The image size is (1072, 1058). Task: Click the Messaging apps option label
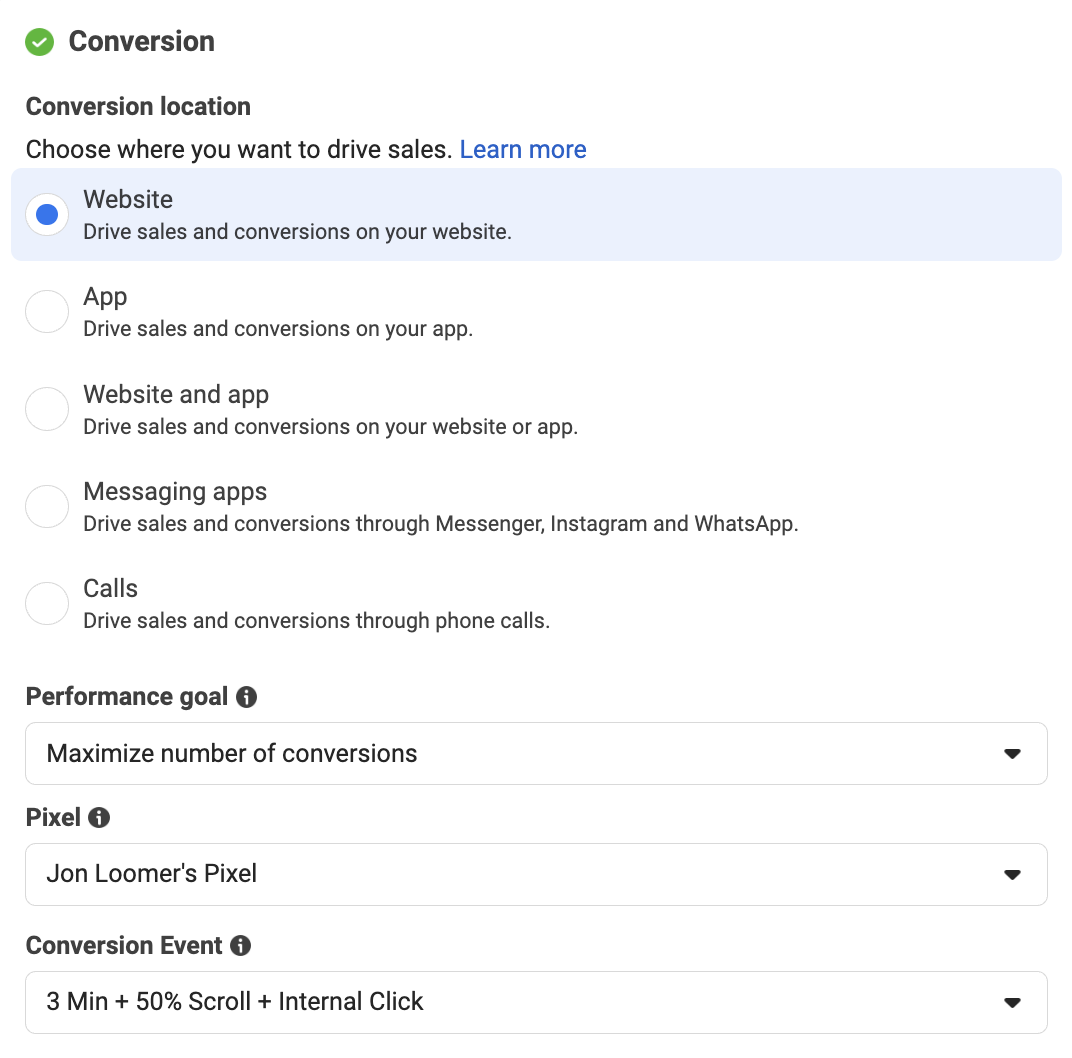[x=175, y=491]
